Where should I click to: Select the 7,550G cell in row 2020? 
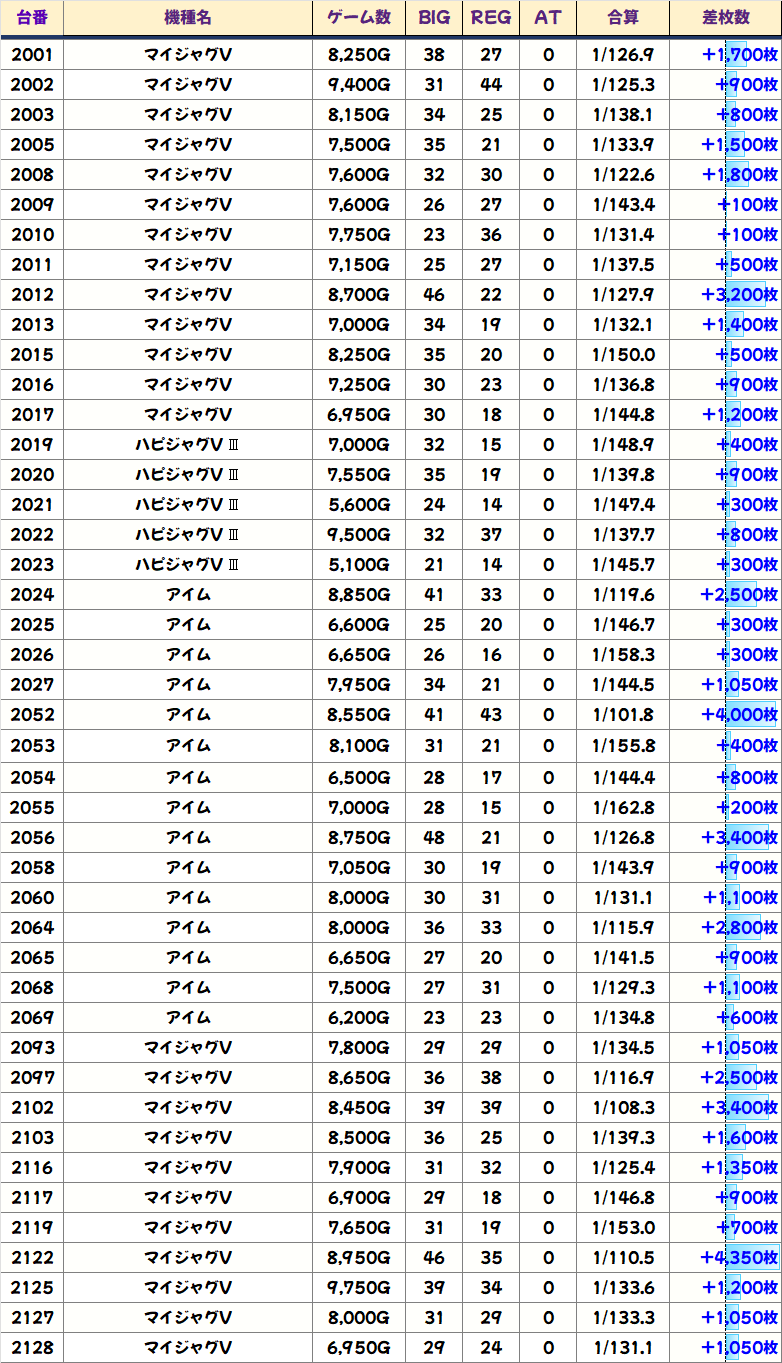coord(359,475)
